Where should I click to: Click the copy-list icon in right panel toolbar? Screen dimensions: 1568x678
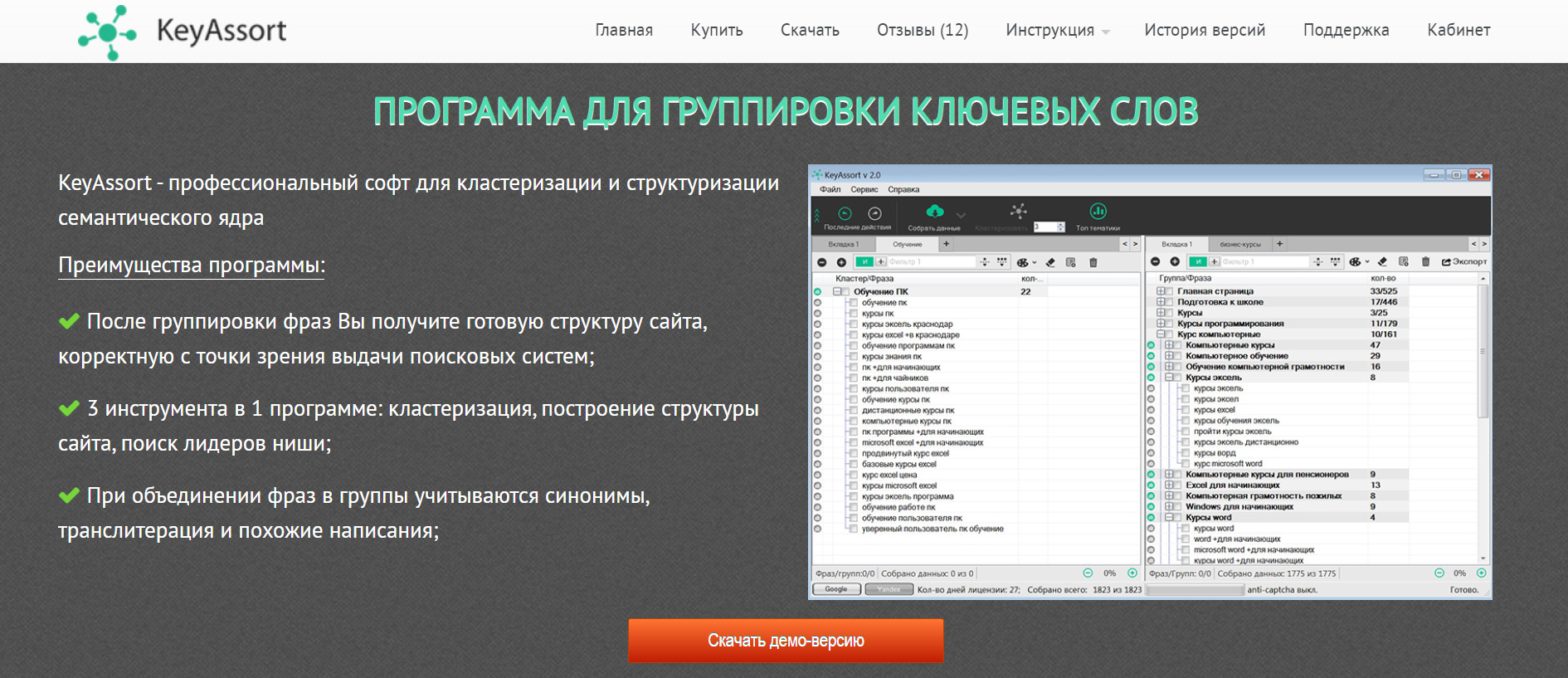click(1404, 261)
